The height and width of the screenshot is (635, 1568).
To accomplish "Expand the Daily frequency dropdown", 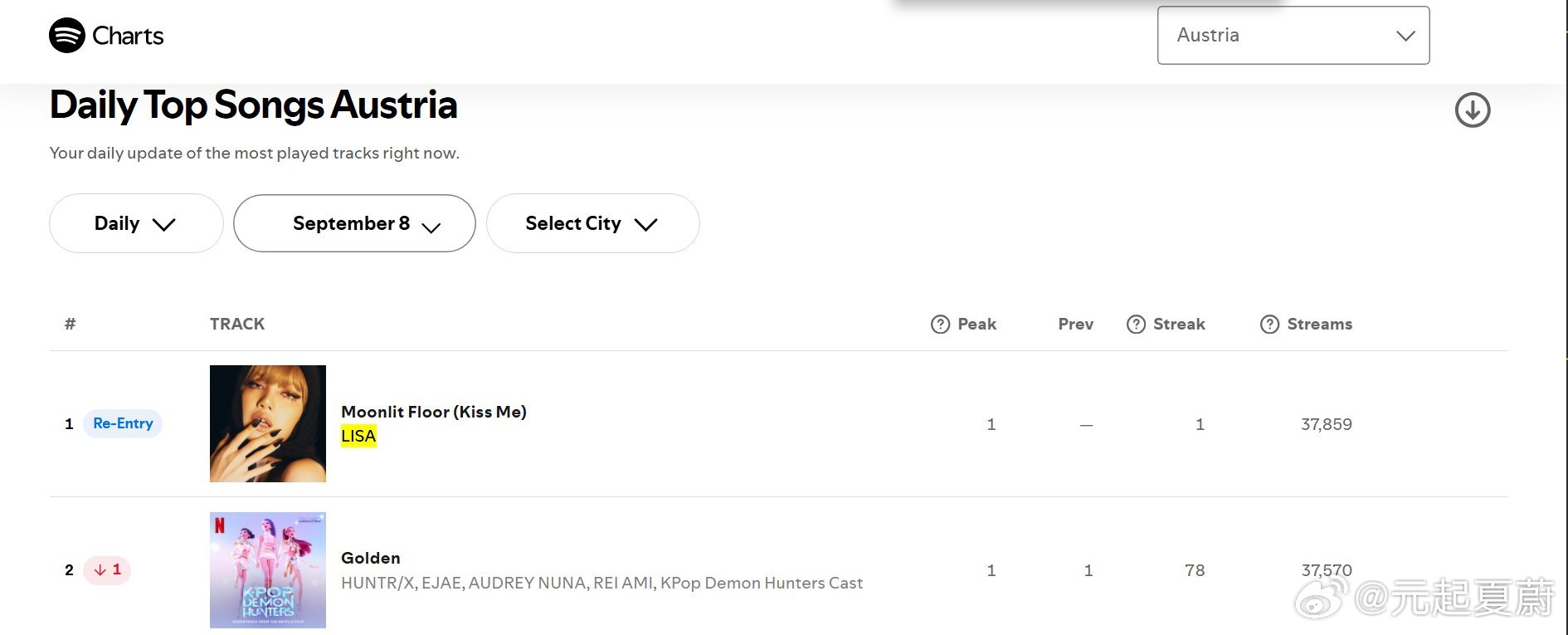I will (x=136, y=223).
